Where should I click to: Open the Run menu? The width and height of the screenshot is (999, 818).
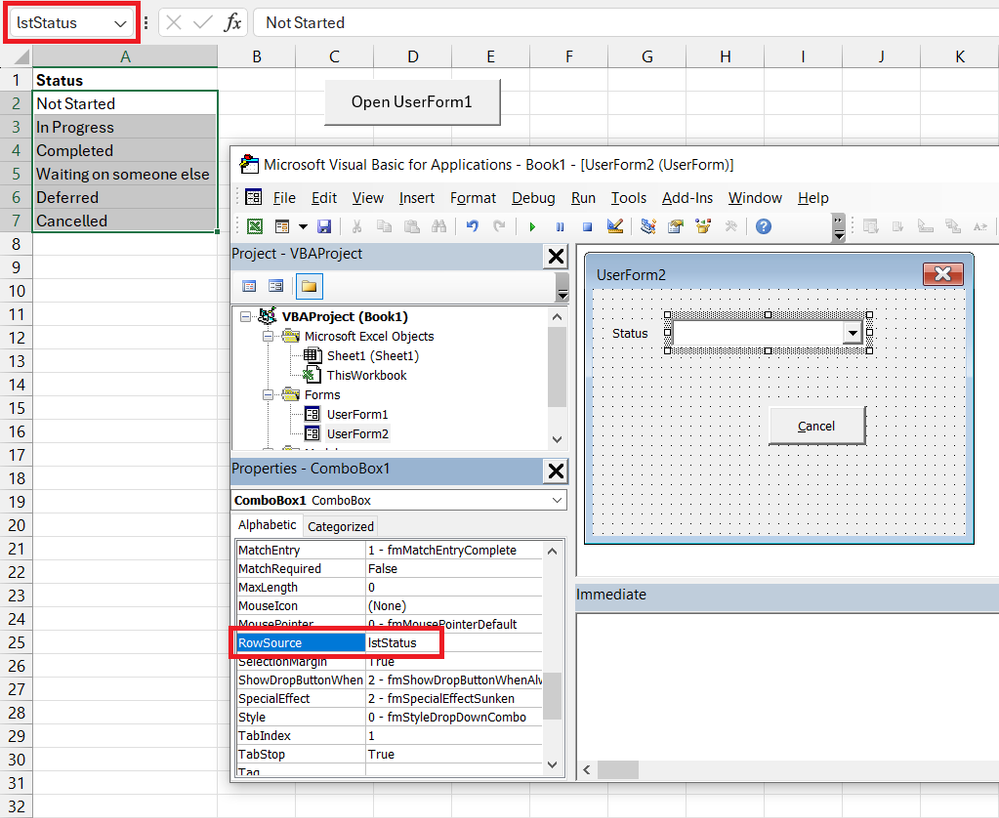point(583,198)
